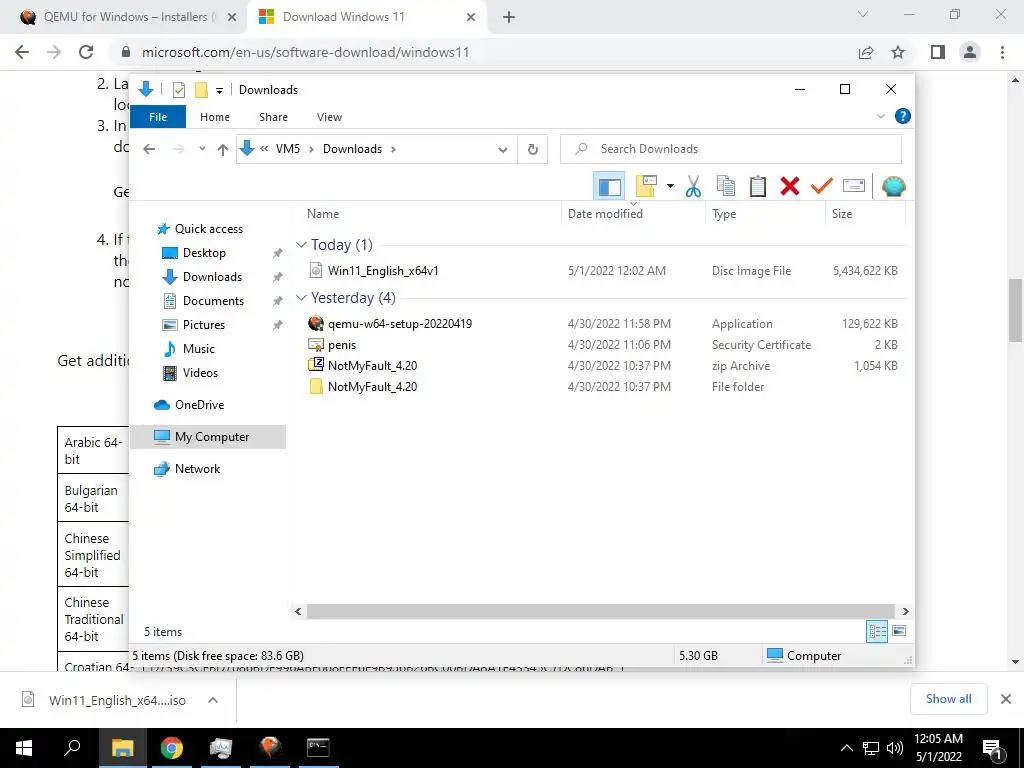Viewport: 1024px width, 768px height.
Task: Click the volume speaker tray icon
Action: tap(895, 748)
